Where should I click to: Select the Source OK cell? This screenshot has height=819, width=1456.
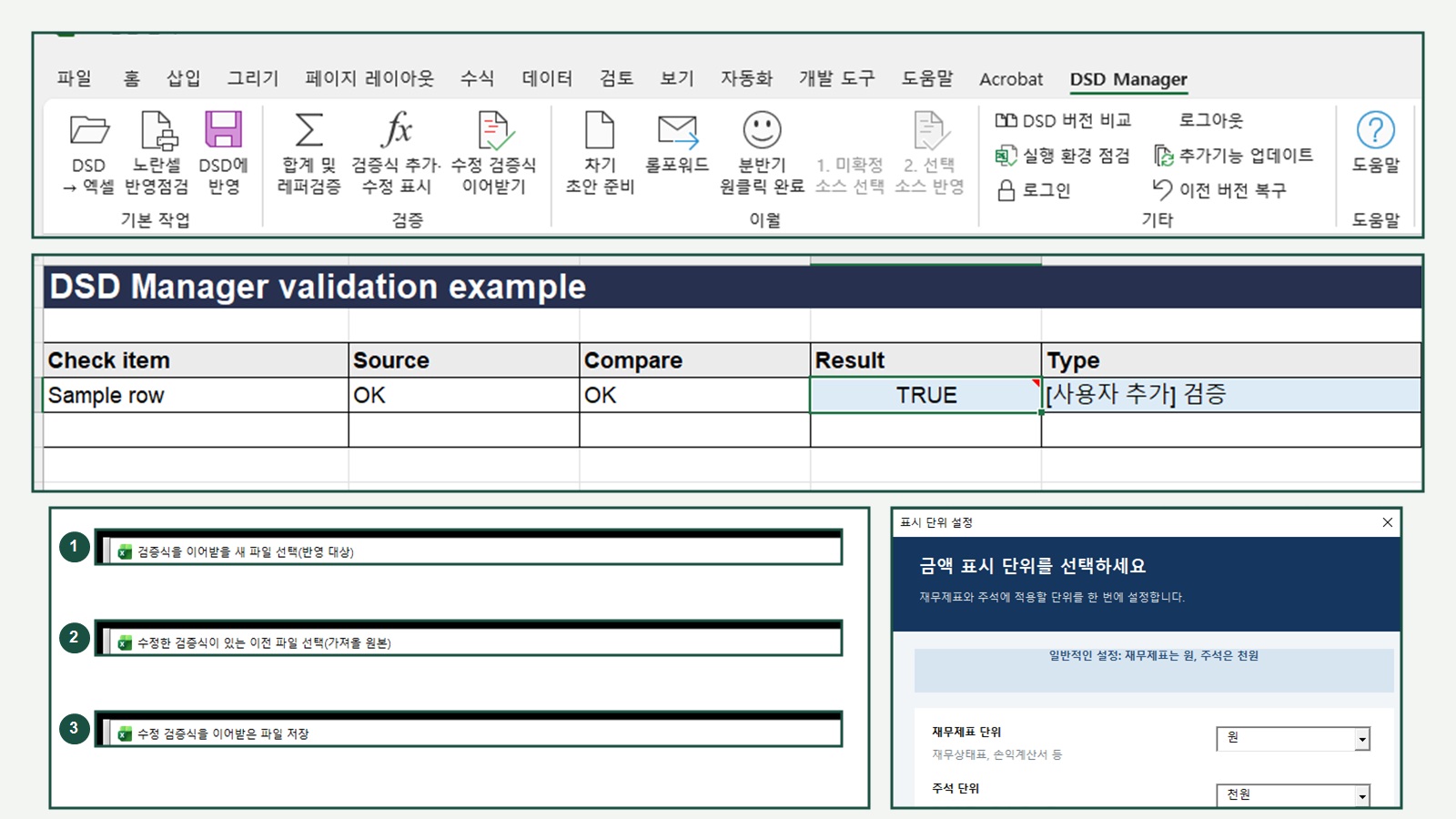point(464,395)
